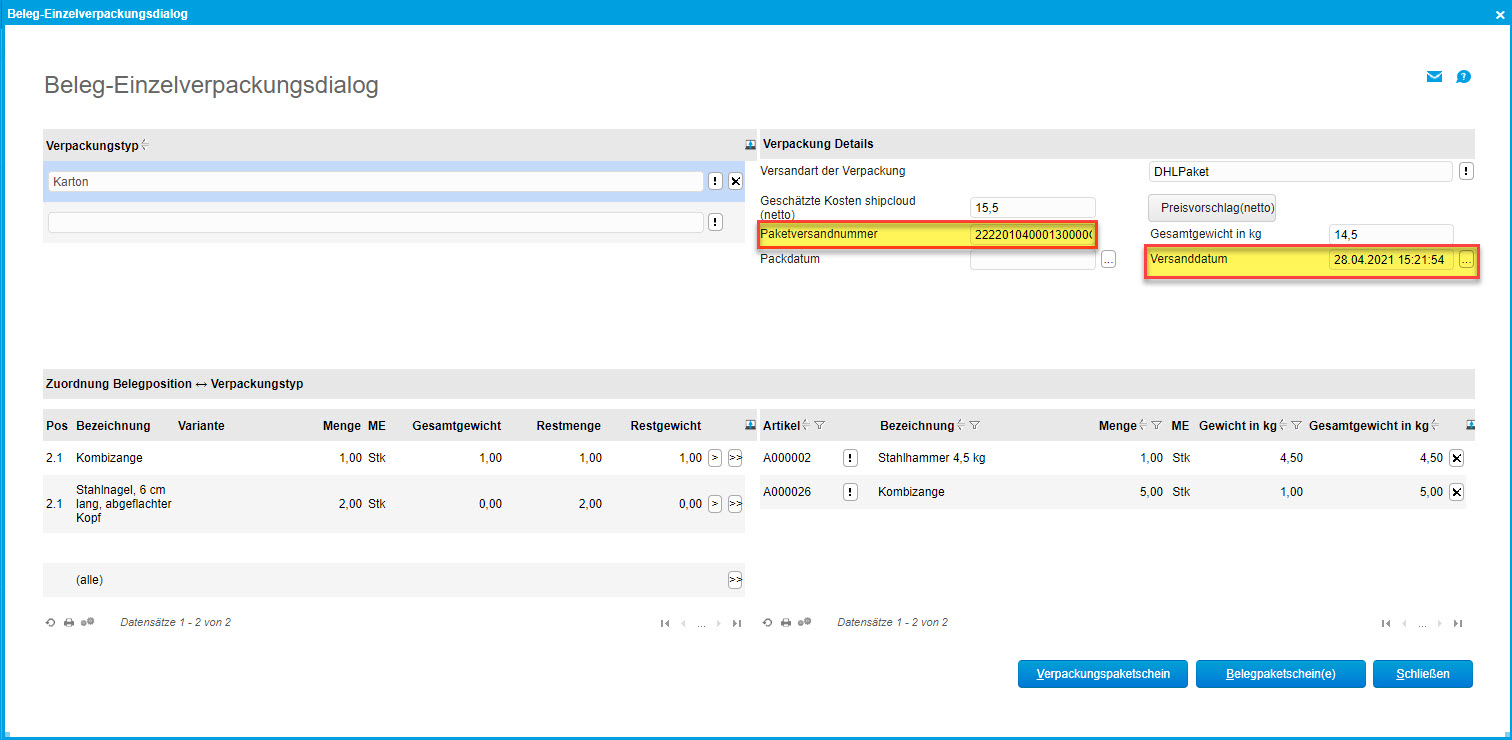Sort the Verpackungstyp column
Screen dimensions: 1512x740
point(145,145)
